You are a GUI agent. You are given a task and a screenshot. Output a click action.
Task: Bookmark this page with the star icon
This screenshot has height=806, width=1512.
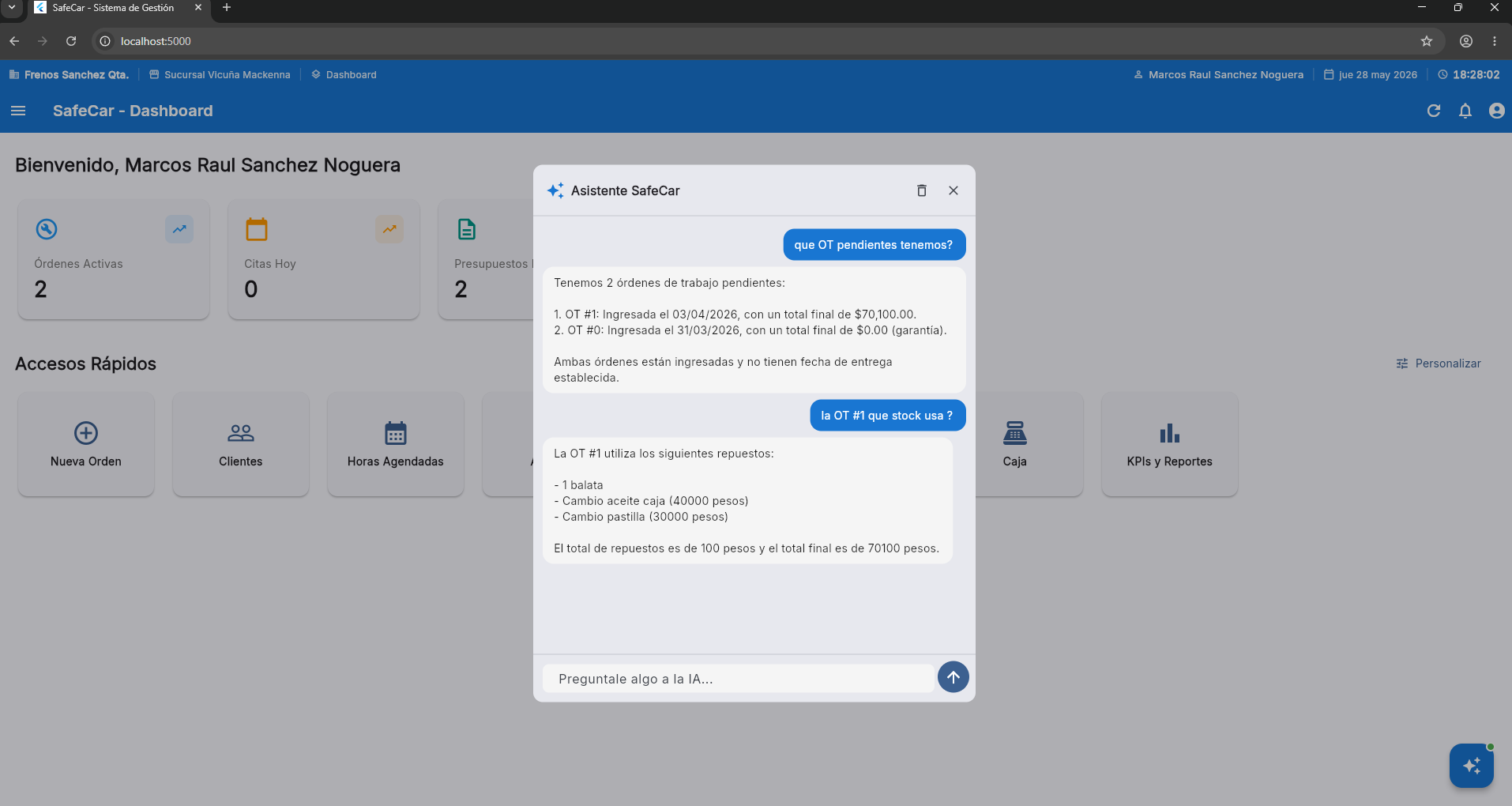point(1427,41)
